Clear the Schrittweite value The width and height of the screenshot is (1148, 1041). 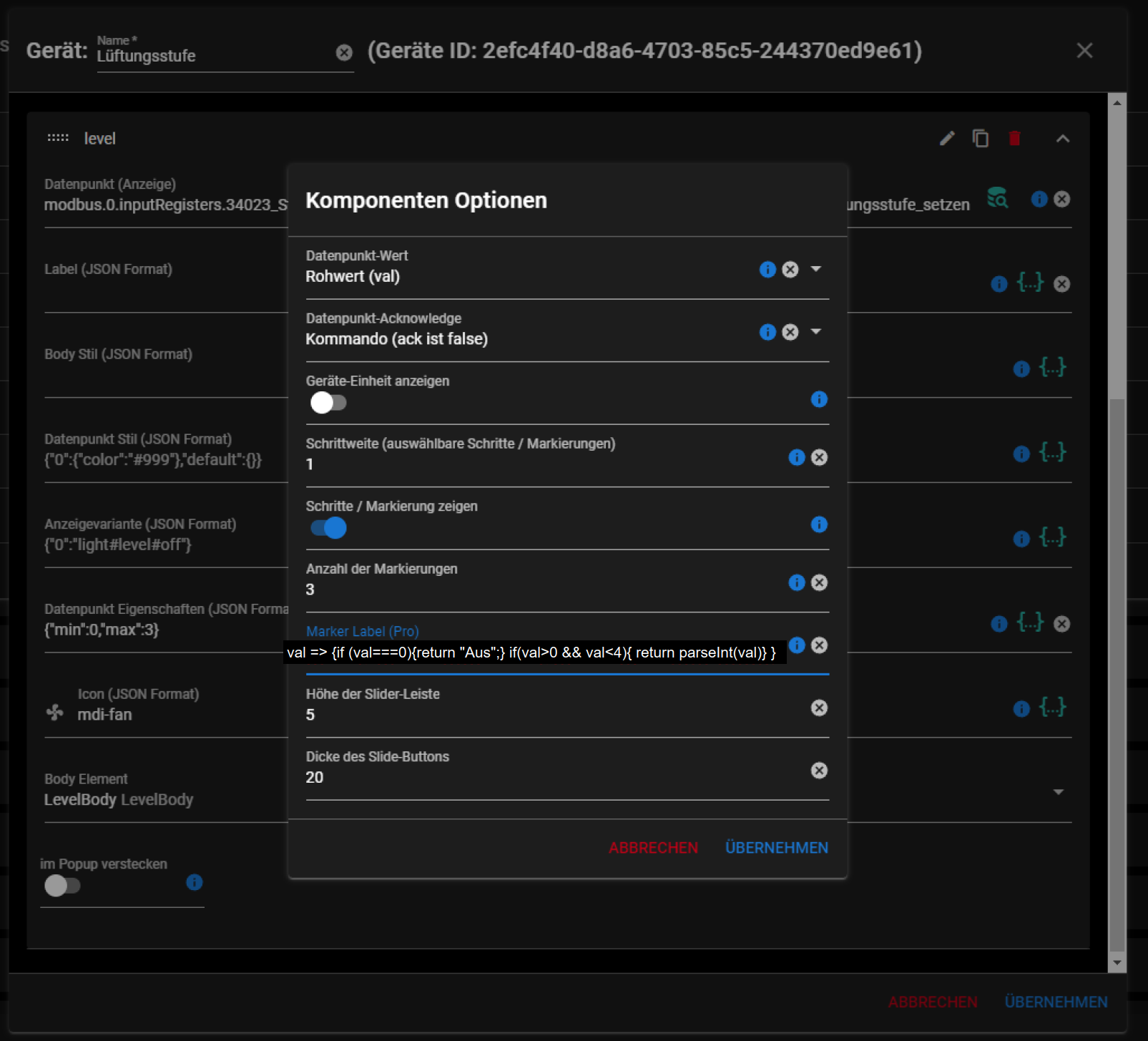(x=820, y=457)
